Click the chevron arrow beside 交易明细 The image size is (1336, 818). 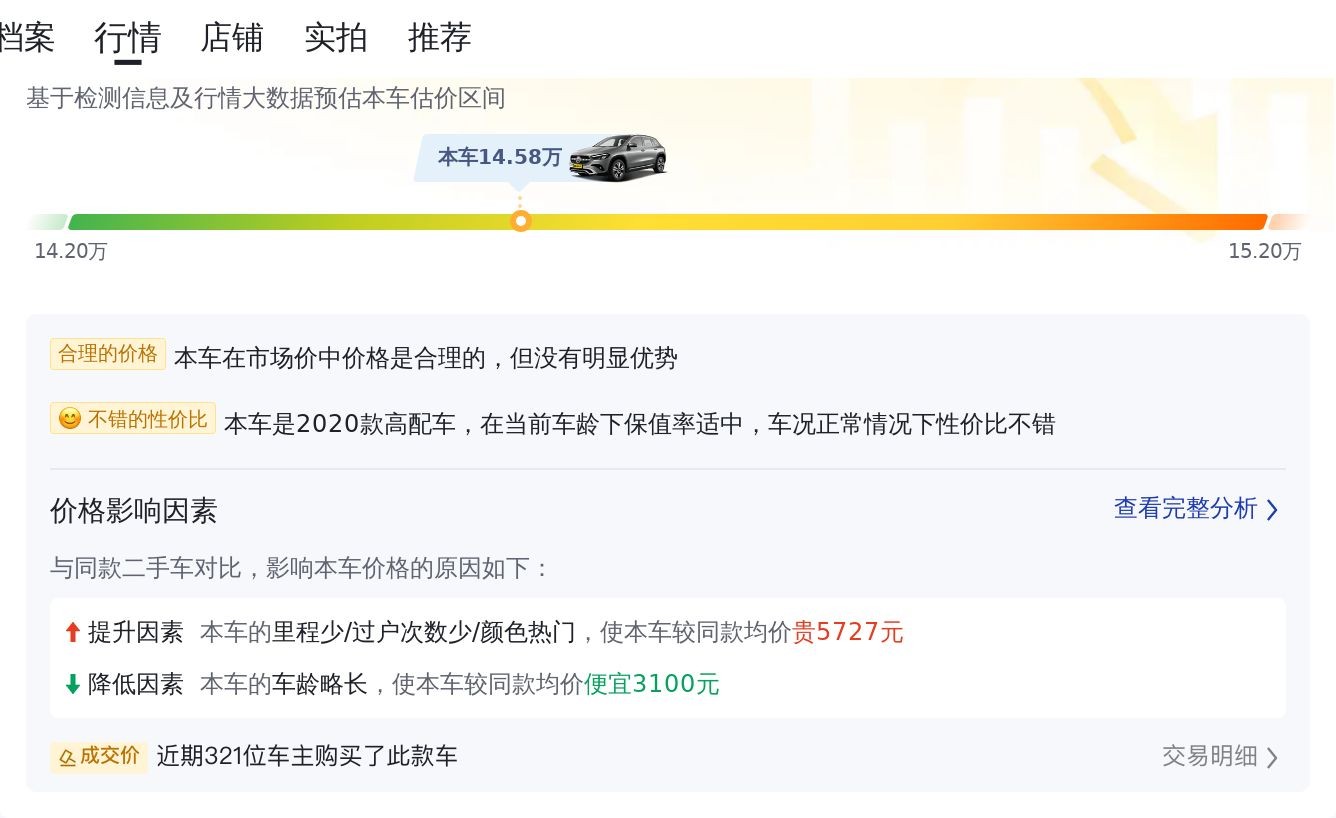coord(1272,758)
